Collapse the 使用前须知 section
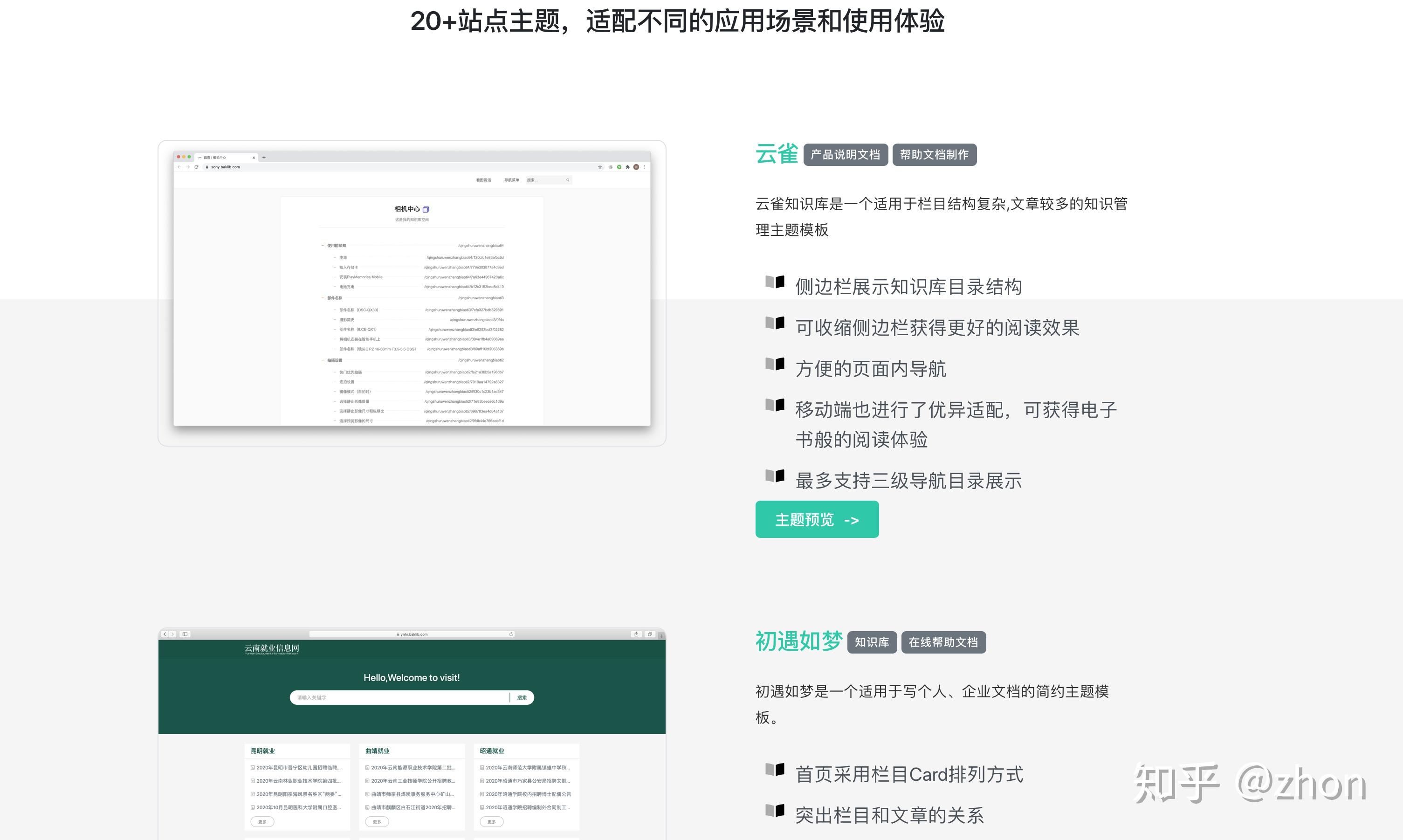 (x=323, y=245)
